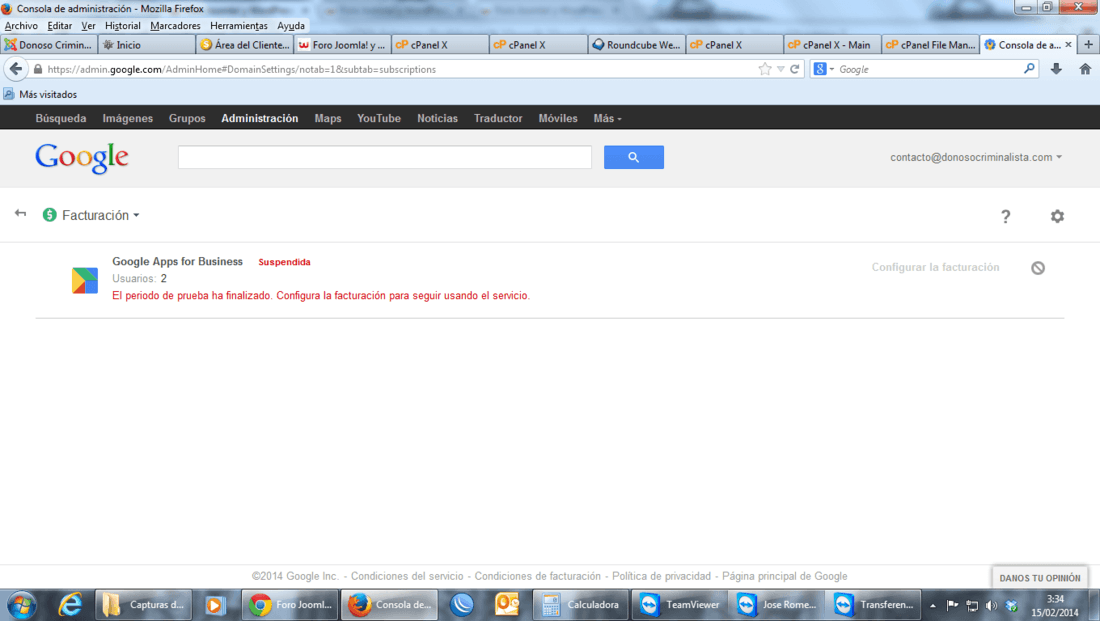
Task: Open the TeamViewer taskbar item
Action: tap(679, 604)
